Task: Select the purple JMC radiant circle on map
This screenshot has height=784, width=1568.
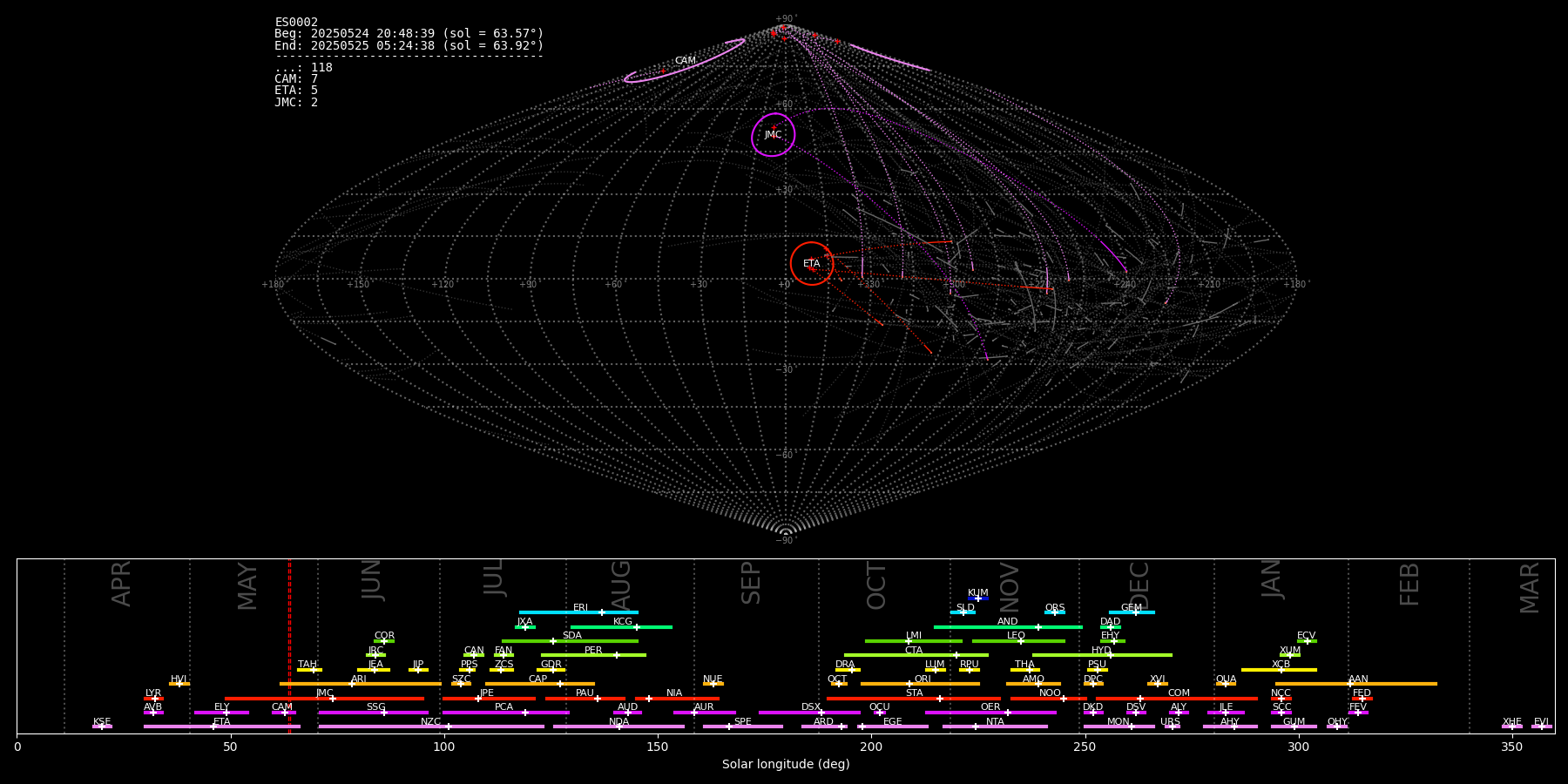Action: coord(774,135)
